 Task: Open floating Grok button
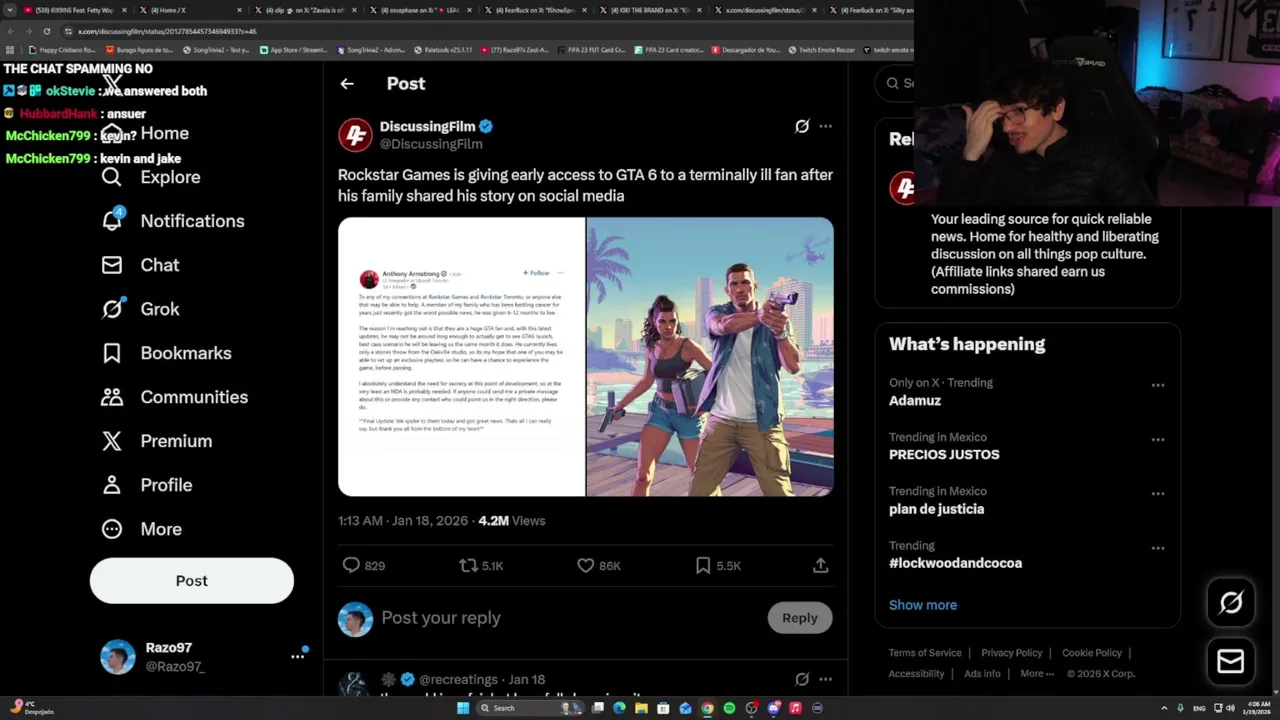1231,602
